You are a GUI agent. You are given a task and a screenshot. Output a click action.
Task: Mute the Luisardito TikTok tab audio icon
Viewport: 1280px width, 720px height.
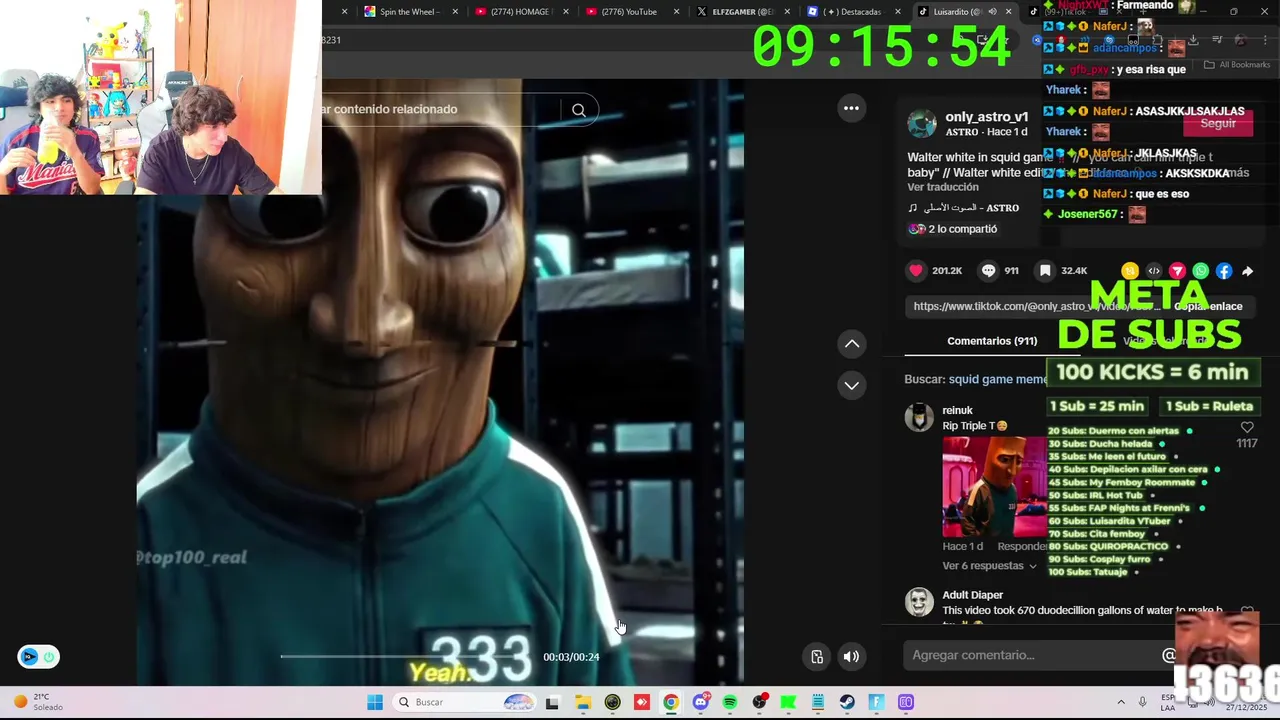tap(992, 12)
